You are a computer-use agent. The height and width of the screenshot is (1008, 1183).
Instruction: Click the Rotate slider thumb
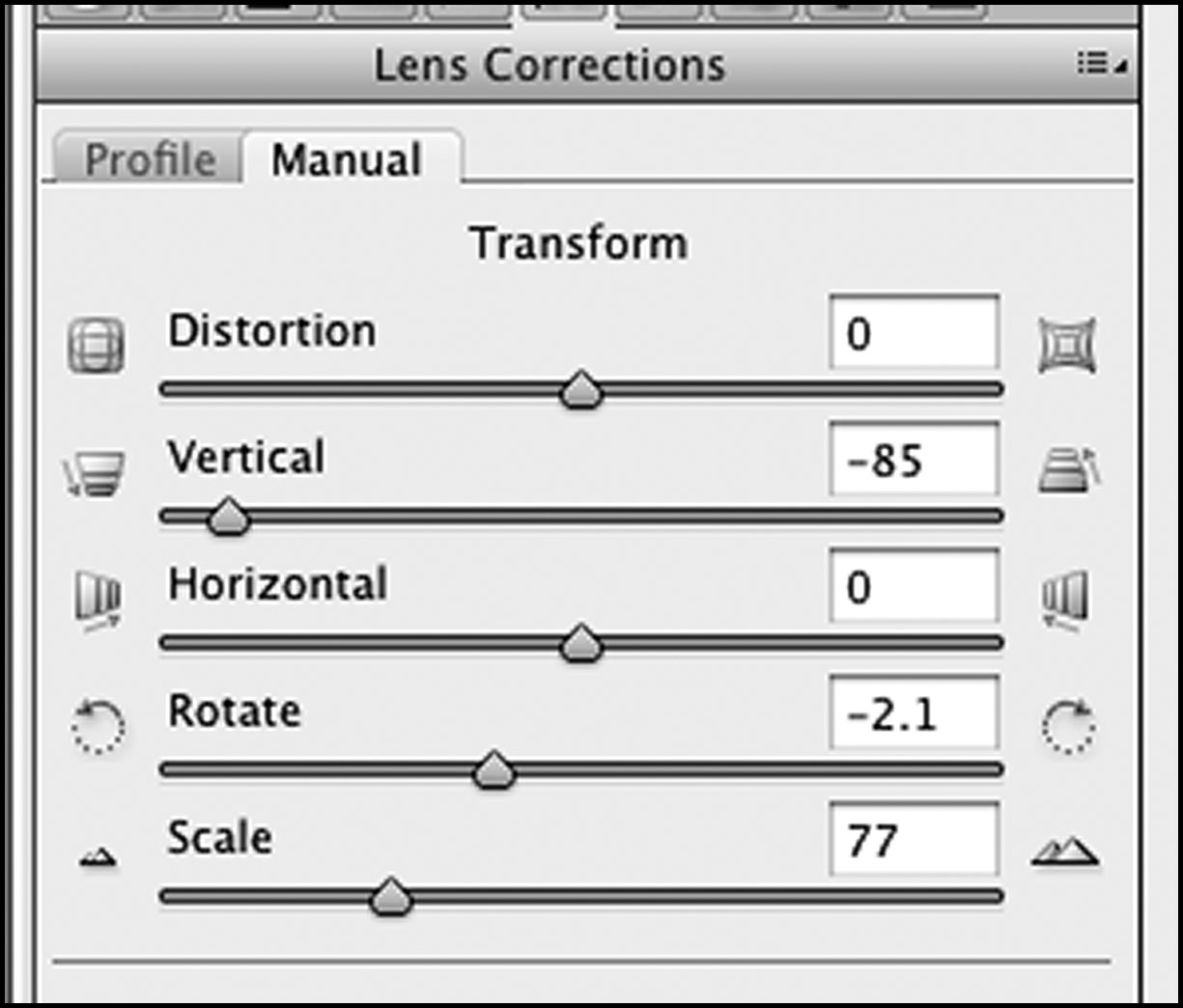[x=494, y=770]
